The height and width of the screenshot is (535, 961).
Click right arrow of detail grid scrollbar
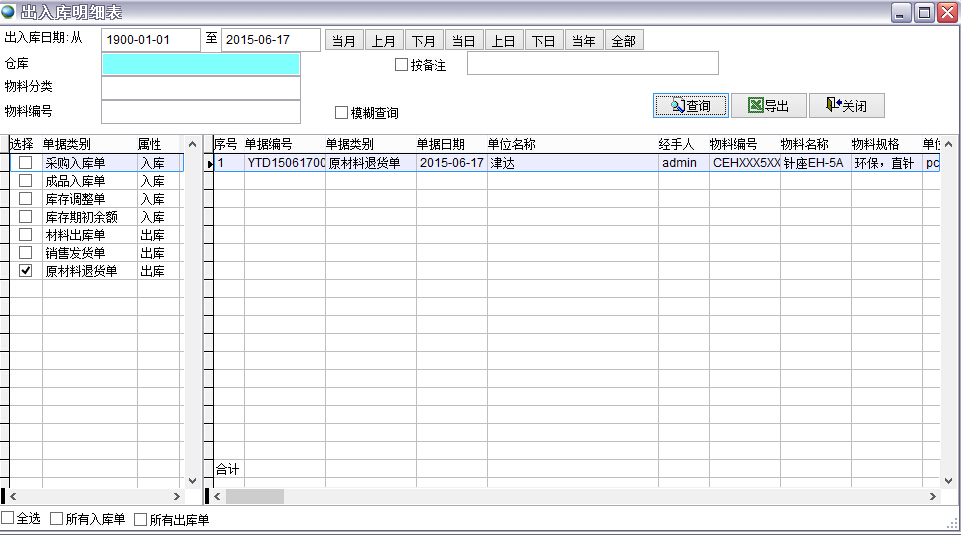pos(934,496)
